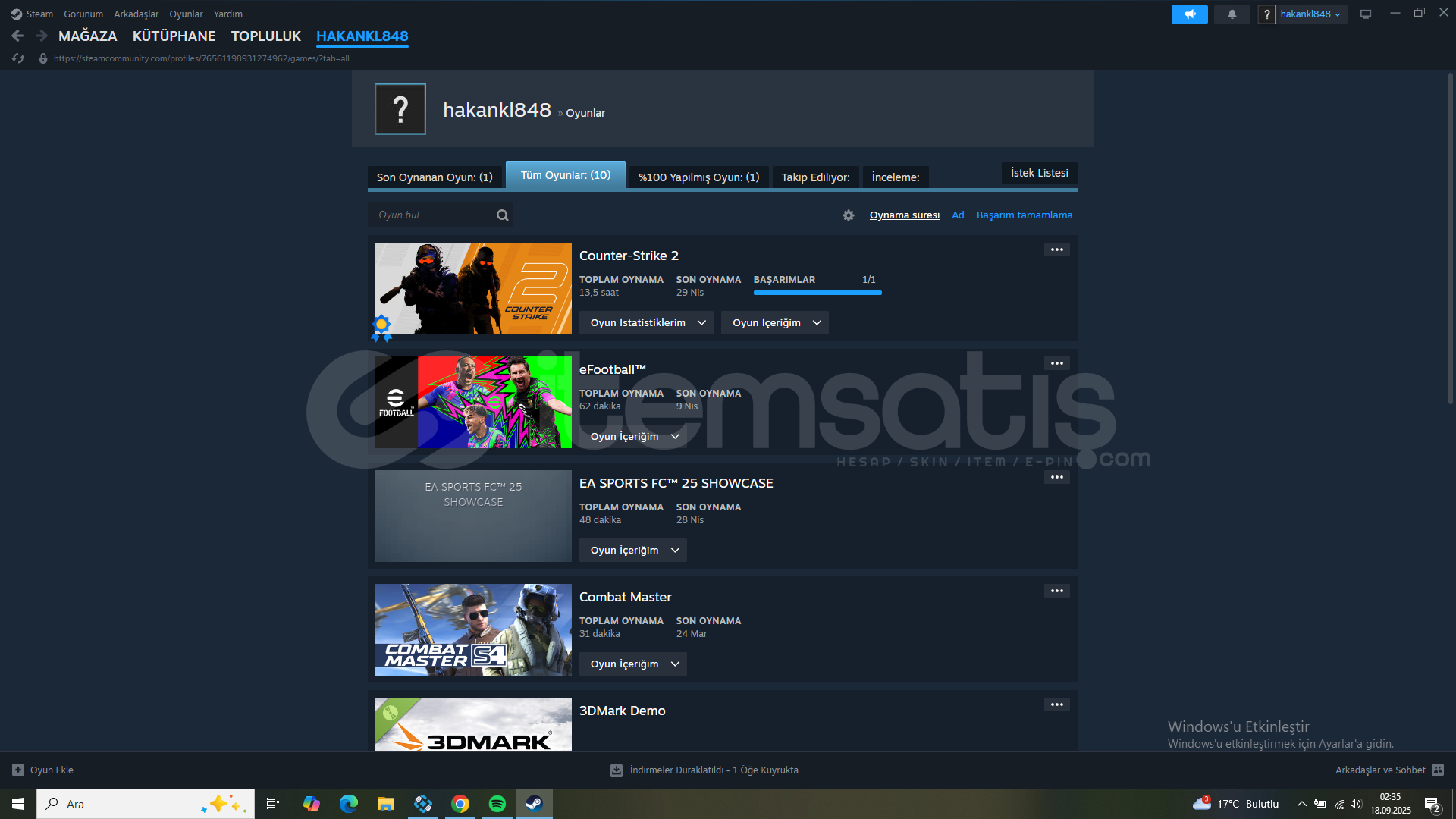Open the Combat Master game thumbnail

(x=473, y=630)
